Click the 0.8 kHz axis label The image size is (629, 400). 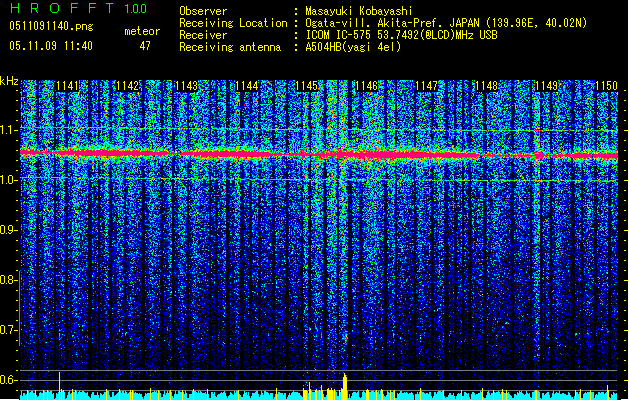coord(8,280)
